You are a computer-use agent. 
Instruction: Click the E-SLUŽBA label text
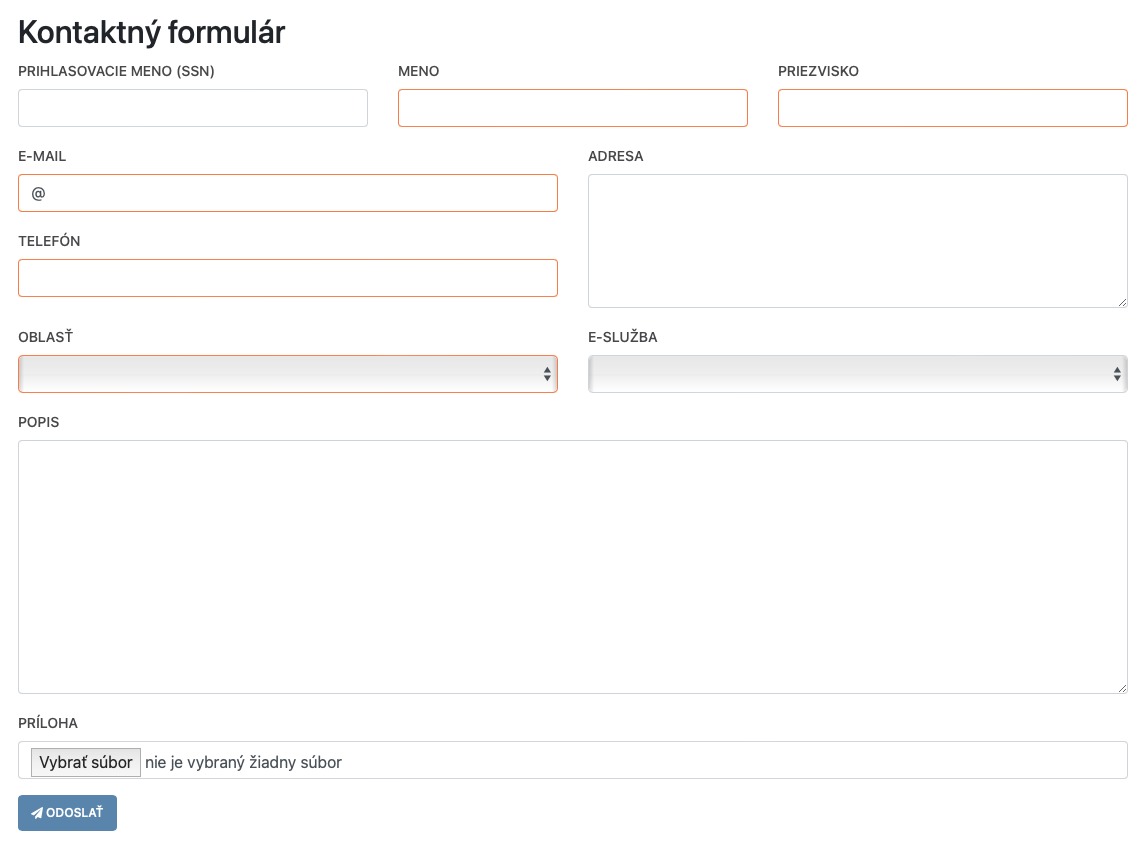coord(622,337)
